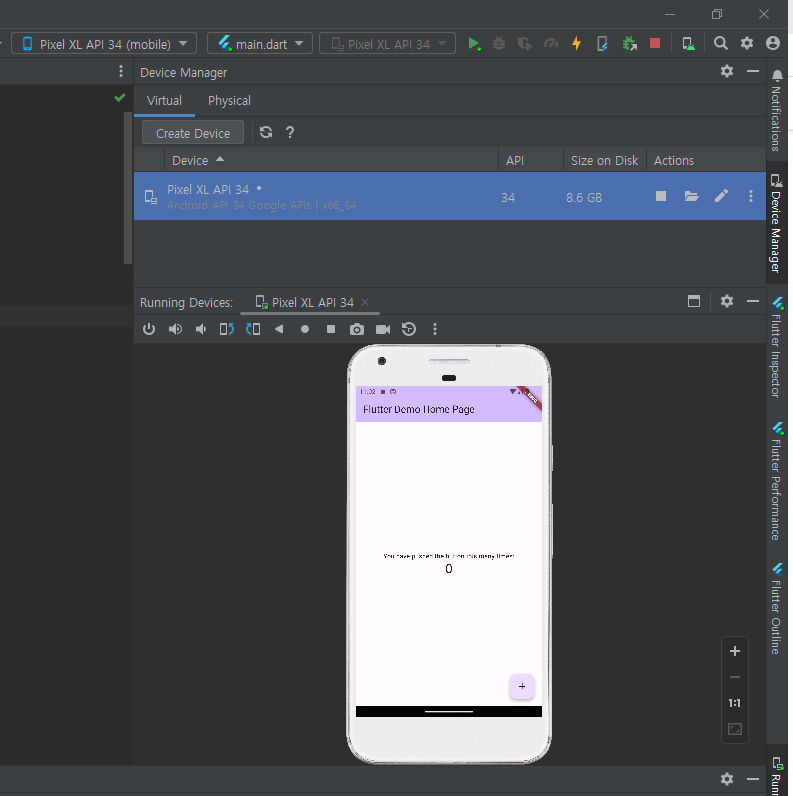
Task: Open Search Everywhere magnifier
Action: 720,44
